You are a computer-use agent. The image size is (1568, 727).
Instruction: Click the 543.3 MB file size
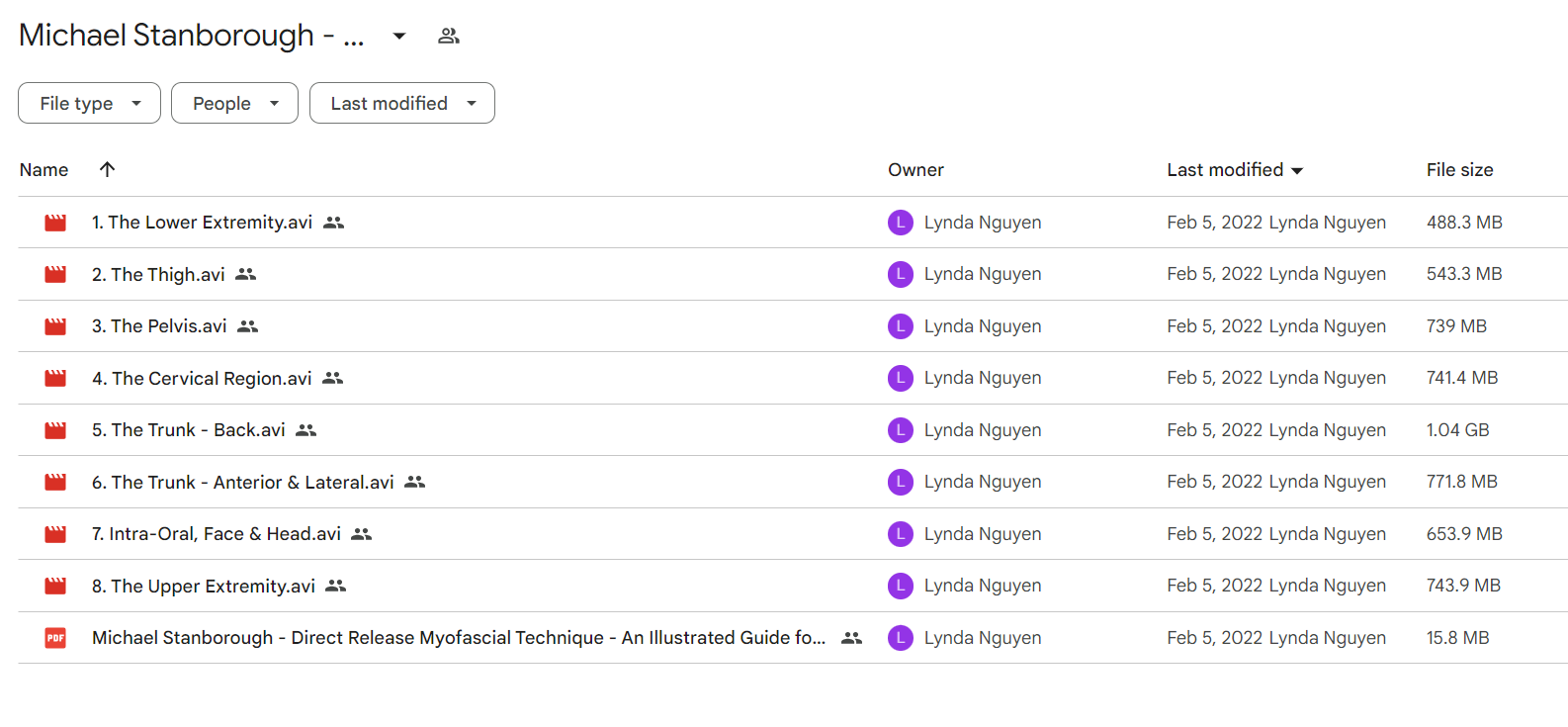[x=1464, y=274]
